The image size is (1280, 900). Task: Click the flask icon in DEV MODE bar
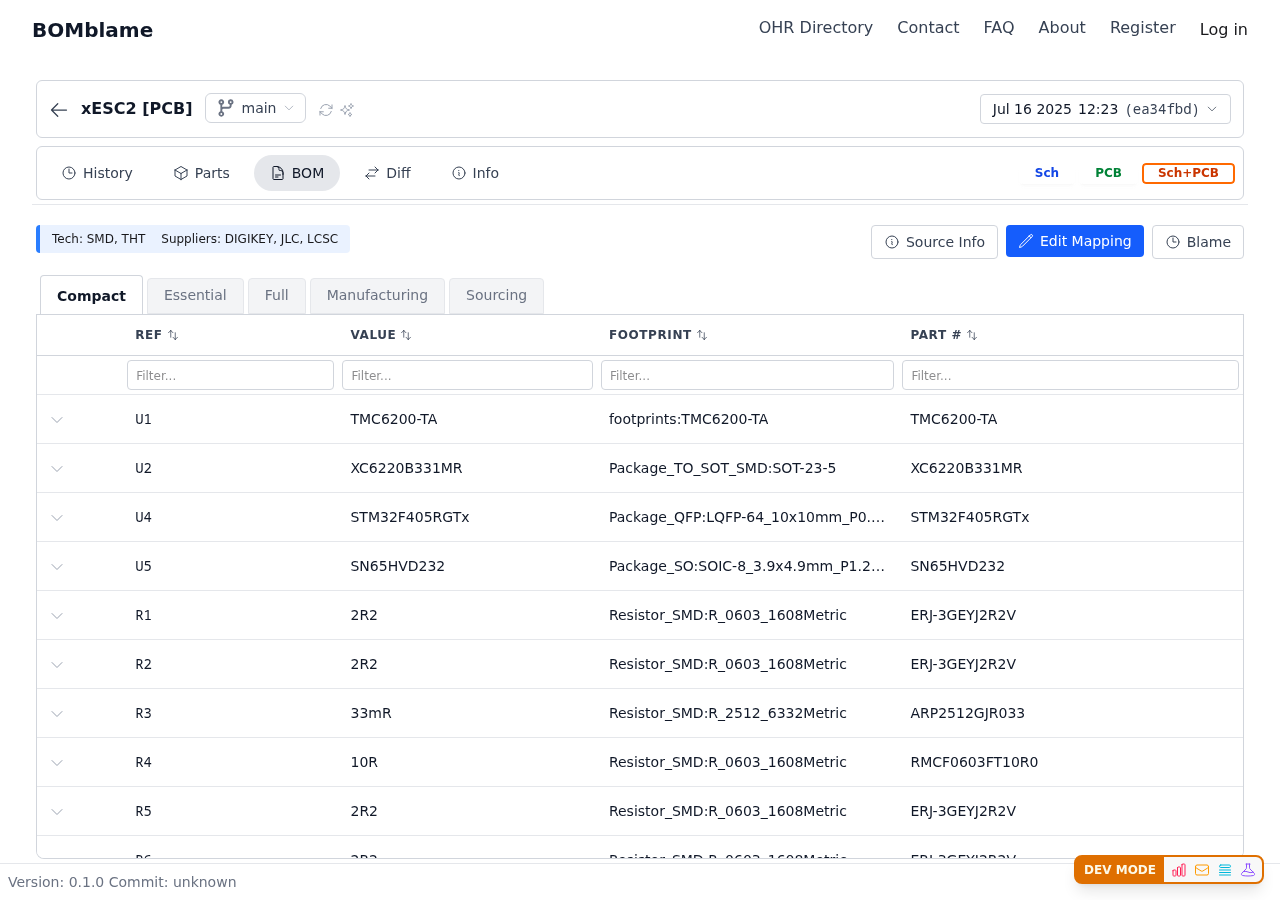pos(1248,870)
